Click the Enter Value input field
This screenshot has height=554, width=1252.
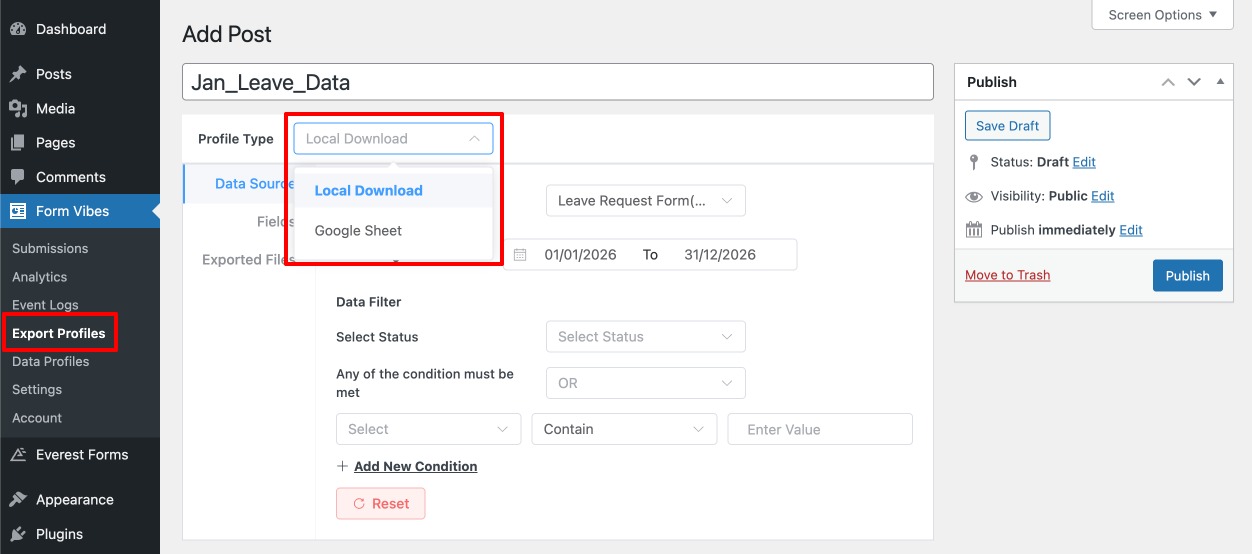(x=820, y=429)
